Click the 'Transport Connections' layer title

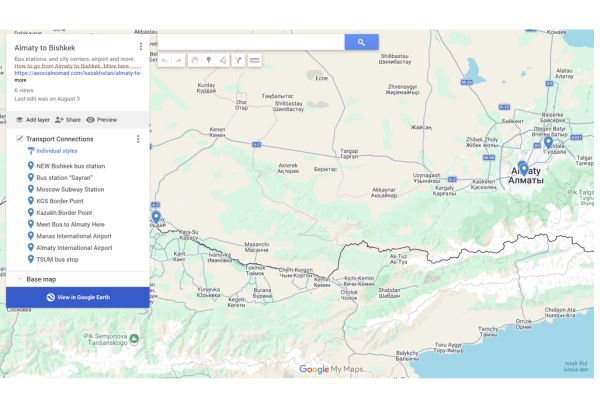pyautogui.click(x=60, y=139)
